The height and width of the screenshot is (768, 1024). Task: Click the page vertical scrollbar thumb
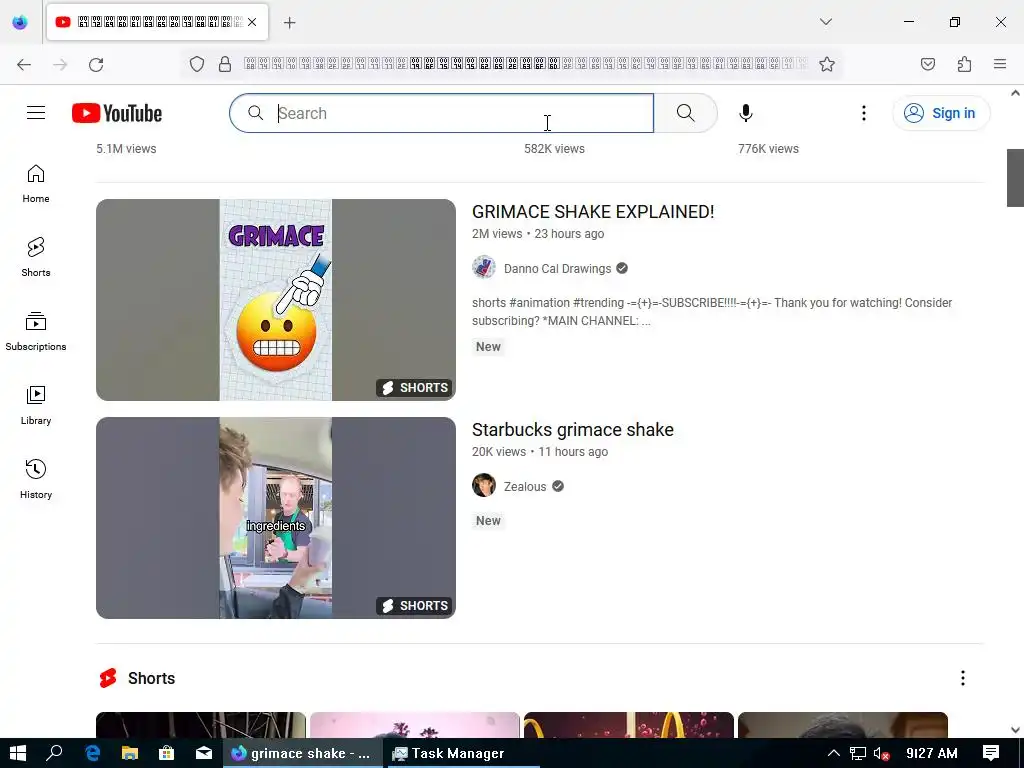pos(1015,178)
